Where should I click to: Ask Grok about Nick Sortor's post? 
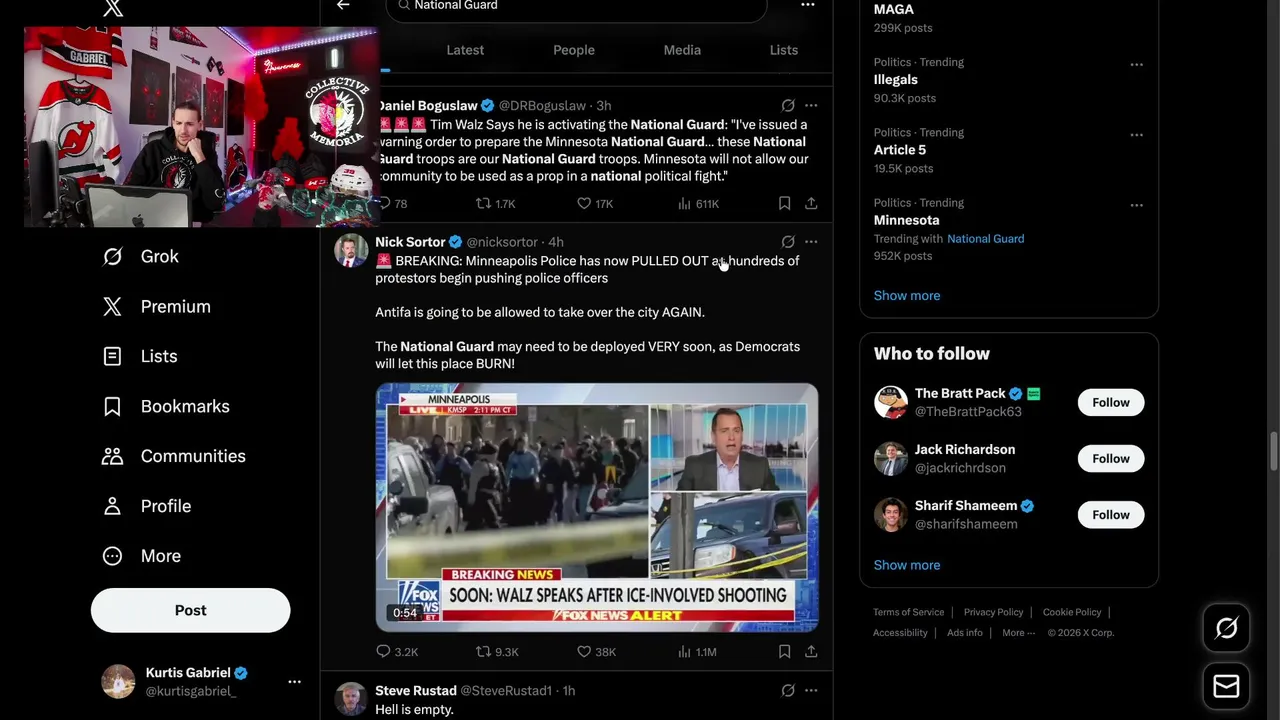pyautogui.click(x=788, y=242)
